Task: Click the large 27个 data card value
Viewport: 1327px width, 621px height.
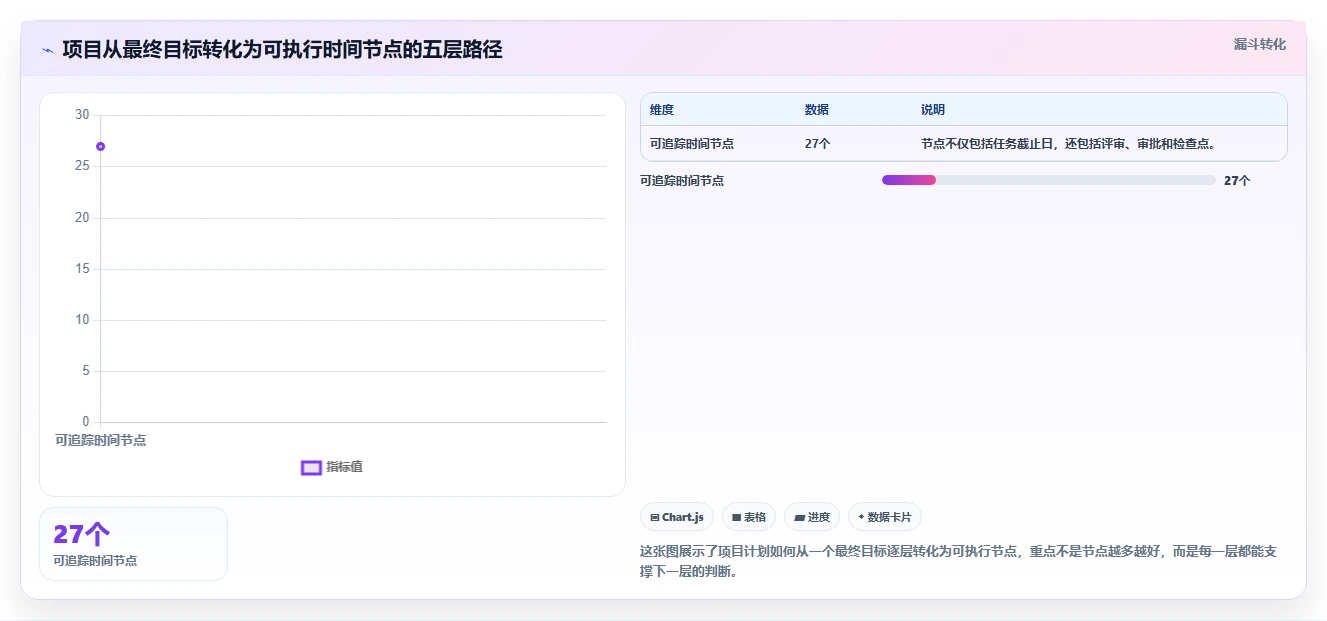Action: (82, 534)
